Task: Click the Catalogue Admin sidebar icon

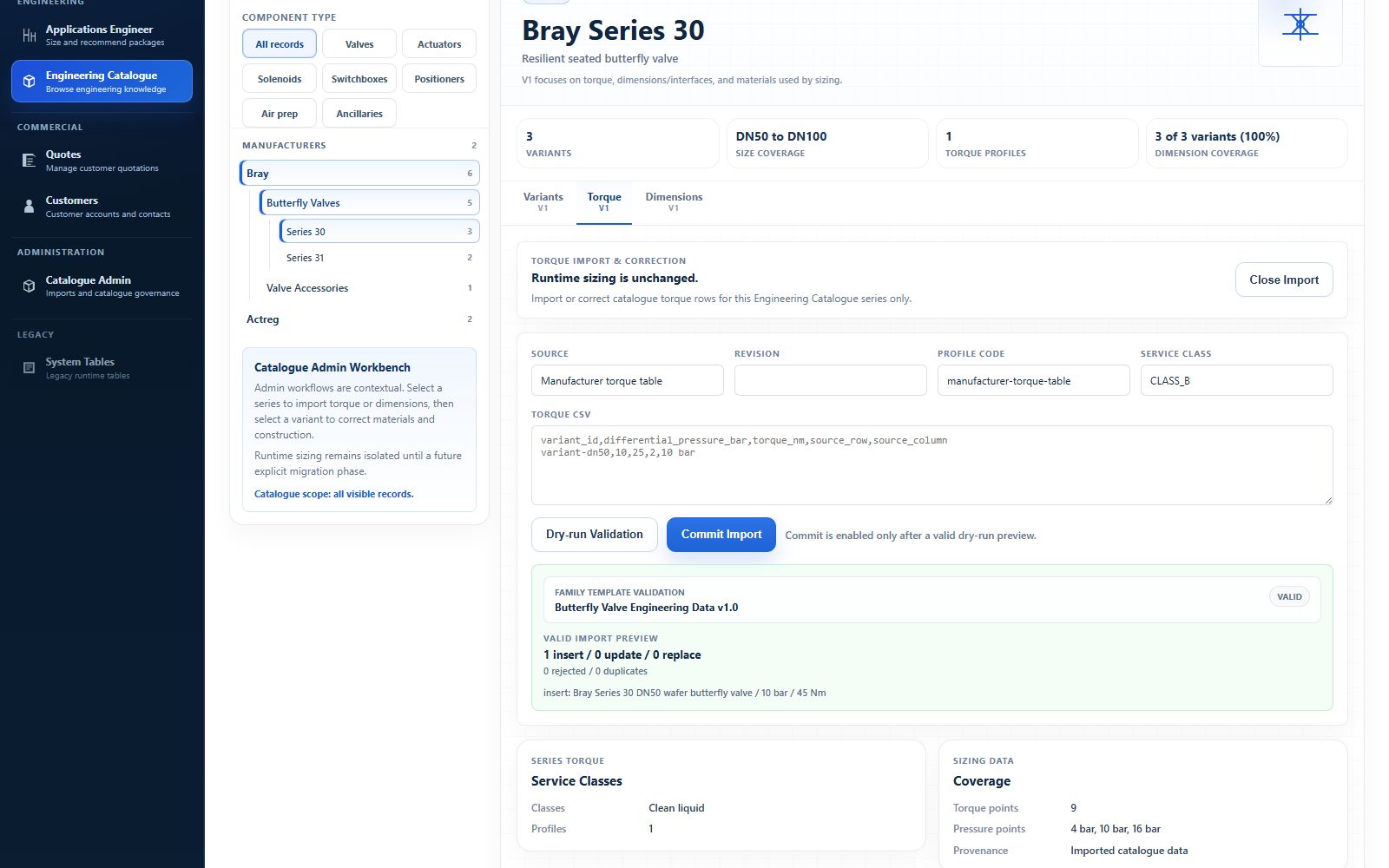Action: pyautogui.click(x=30, y=286)
